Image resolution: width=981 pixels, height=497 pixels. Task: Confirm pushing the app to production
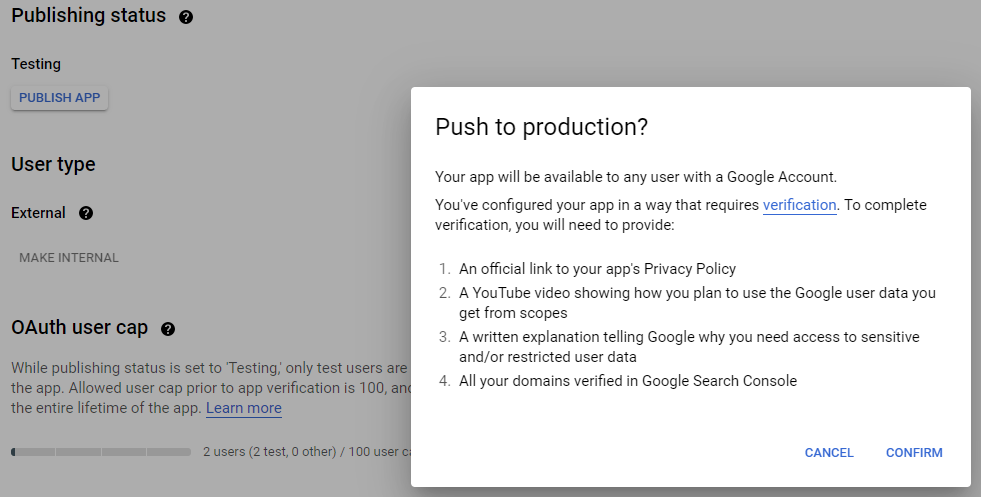tap(914, 453)
